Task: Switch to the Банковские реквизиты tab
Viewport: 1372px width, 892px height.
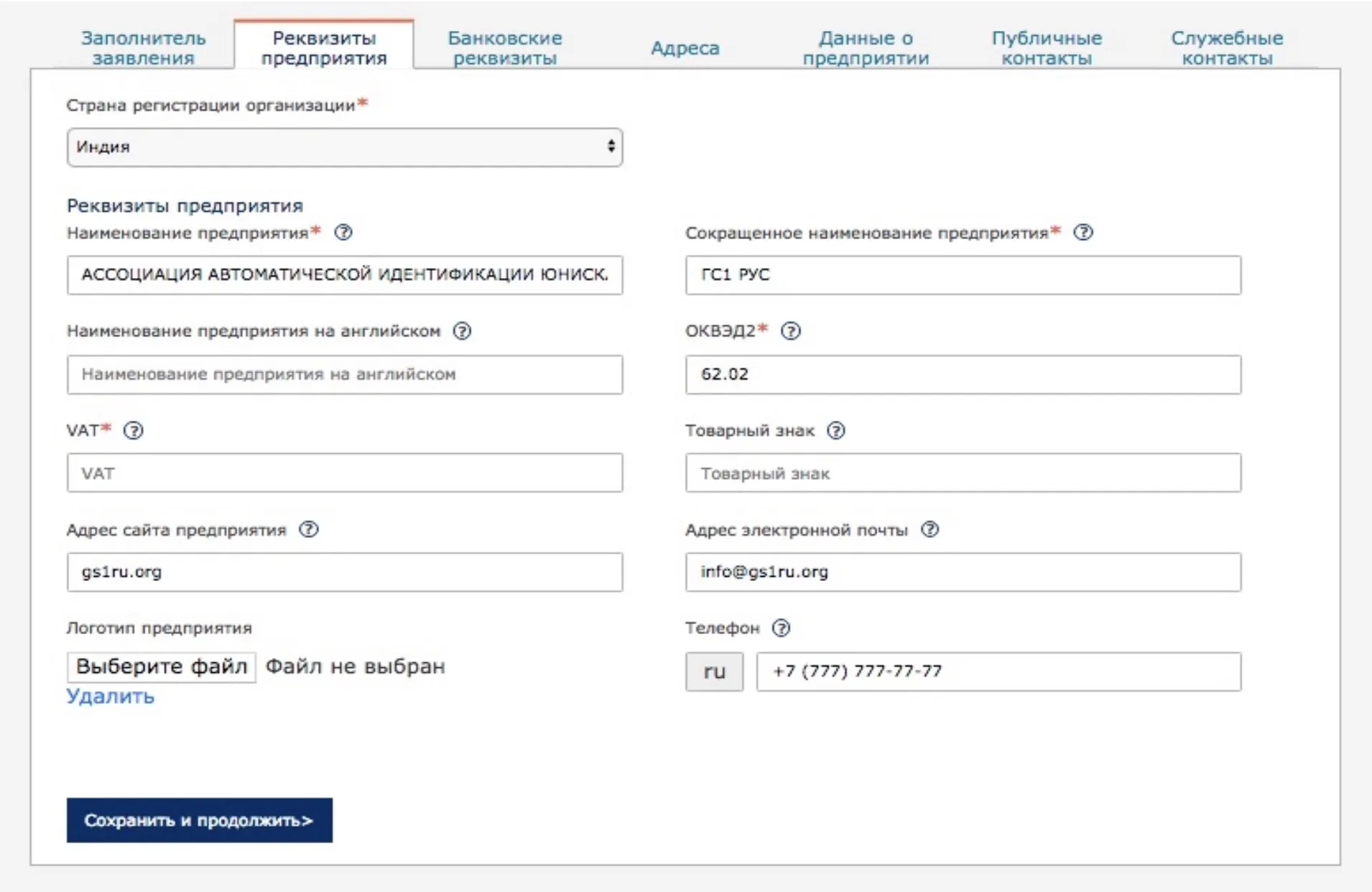Action: (x=504, y=48)
